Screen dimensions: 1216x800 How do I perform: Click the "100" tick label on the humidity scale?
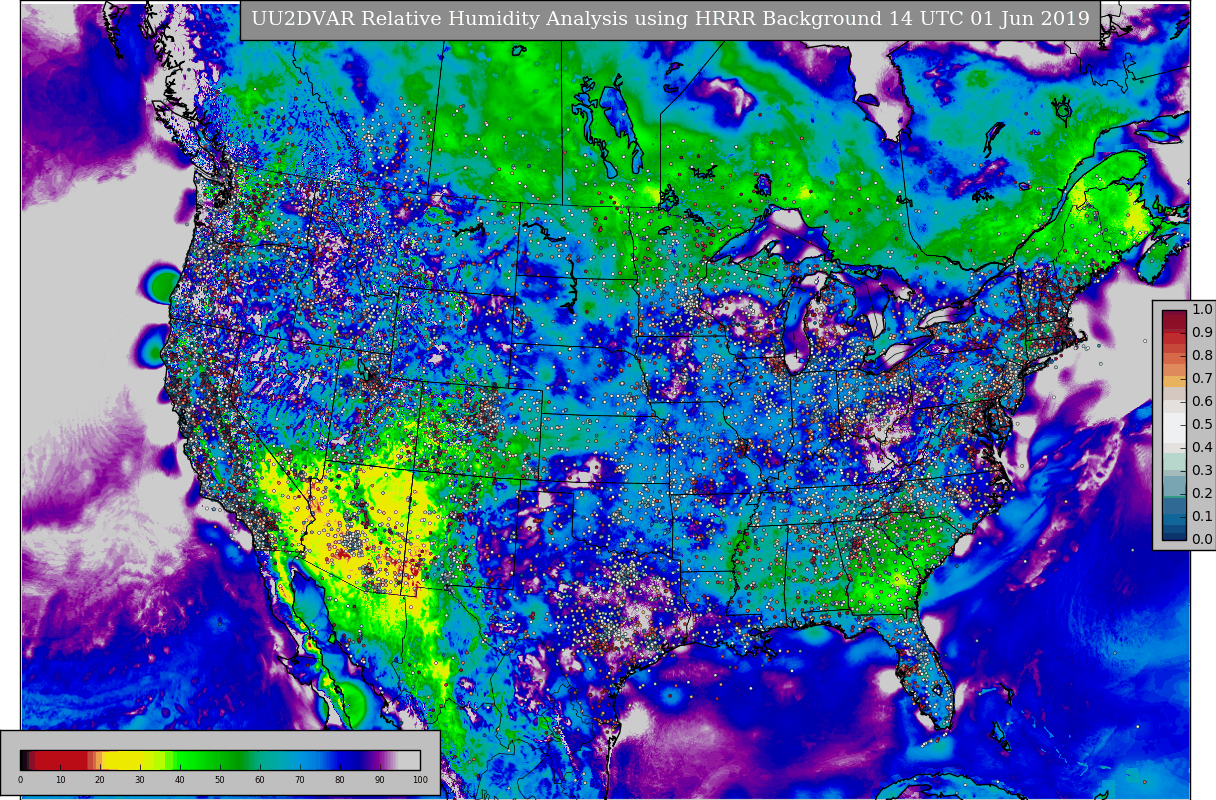point(420,780)
